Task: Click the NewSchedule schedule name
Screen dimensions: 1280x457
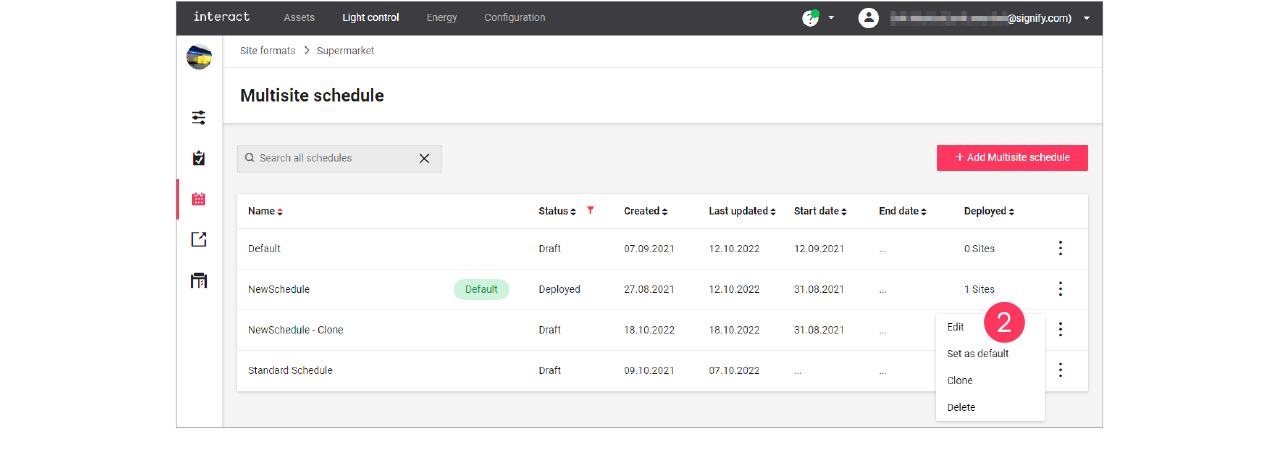Action: (x=279, y=289)
